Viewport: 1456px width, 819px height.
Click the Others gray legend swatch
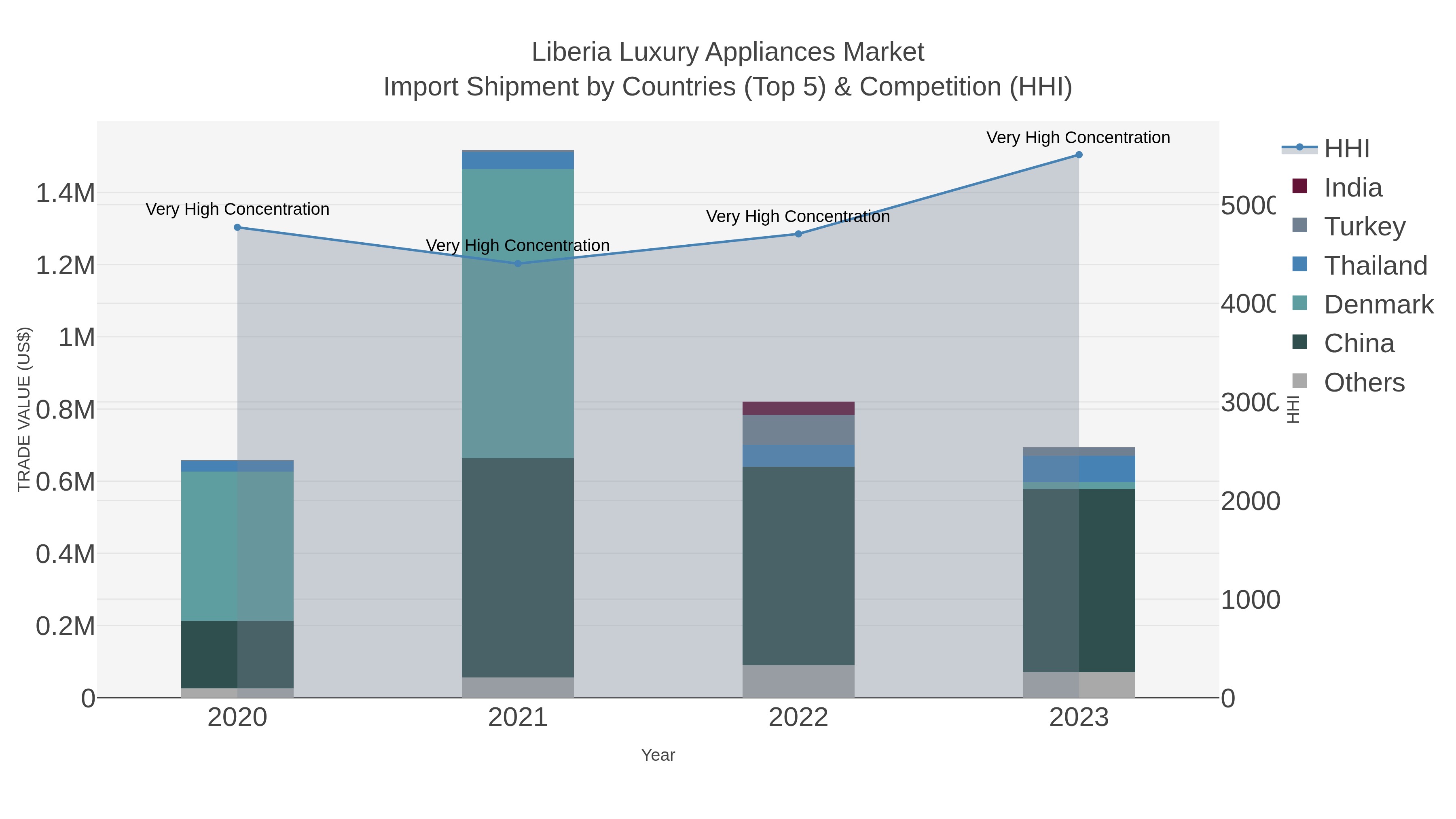click(1300, 381)
